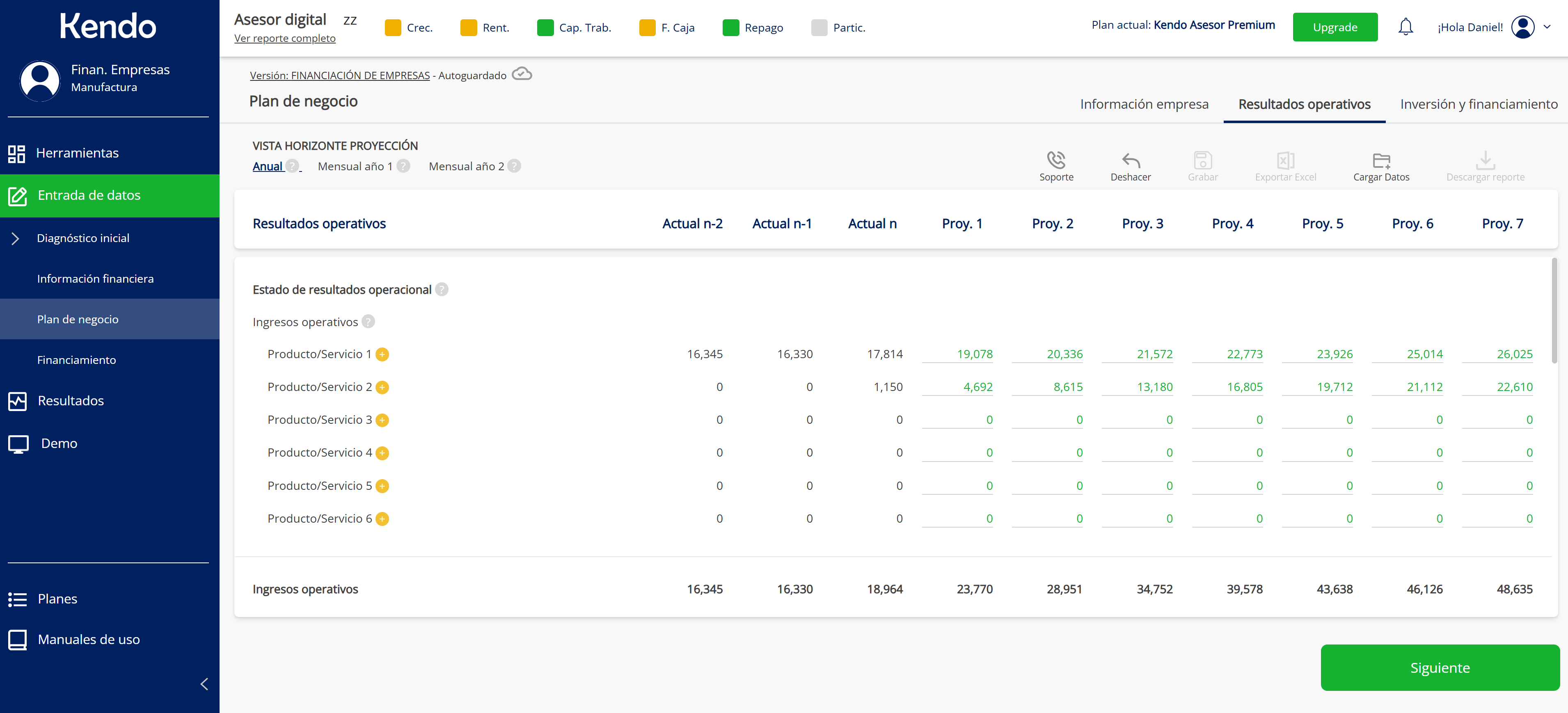This screenshot has width=1568, height=713.
Task: Edit Producto/Servicio 1 Proy. 7 value 26,025
Action: 1497,355
